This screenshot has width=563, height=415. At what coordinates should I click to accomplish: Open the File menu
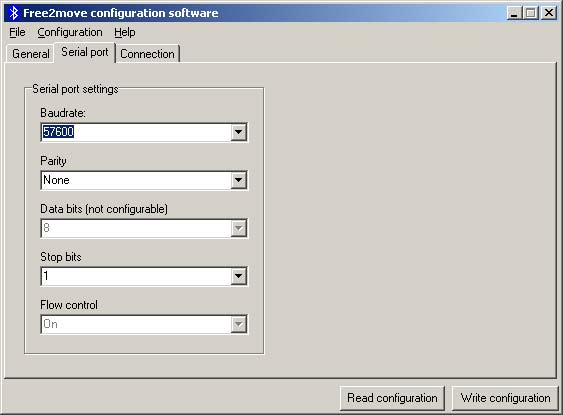click(17, 32)
